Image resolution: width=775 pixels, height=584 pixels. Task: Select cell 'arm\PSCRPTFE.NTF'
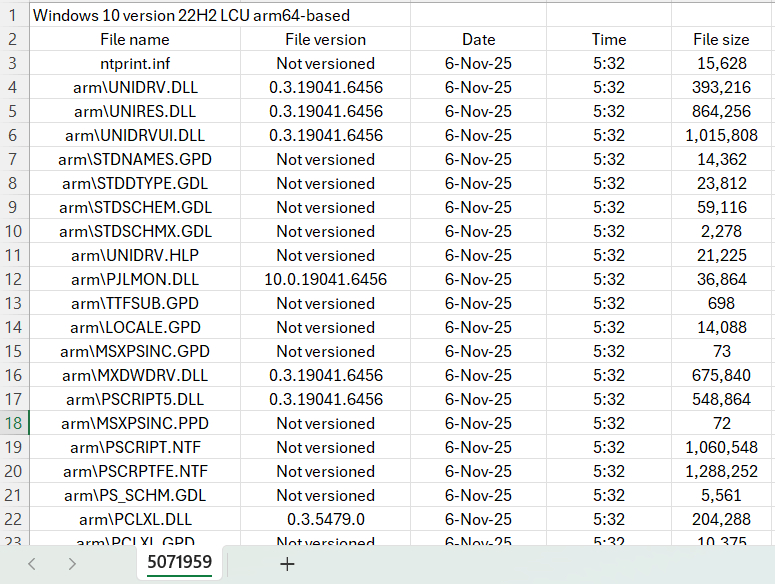[x=135, y=471]
